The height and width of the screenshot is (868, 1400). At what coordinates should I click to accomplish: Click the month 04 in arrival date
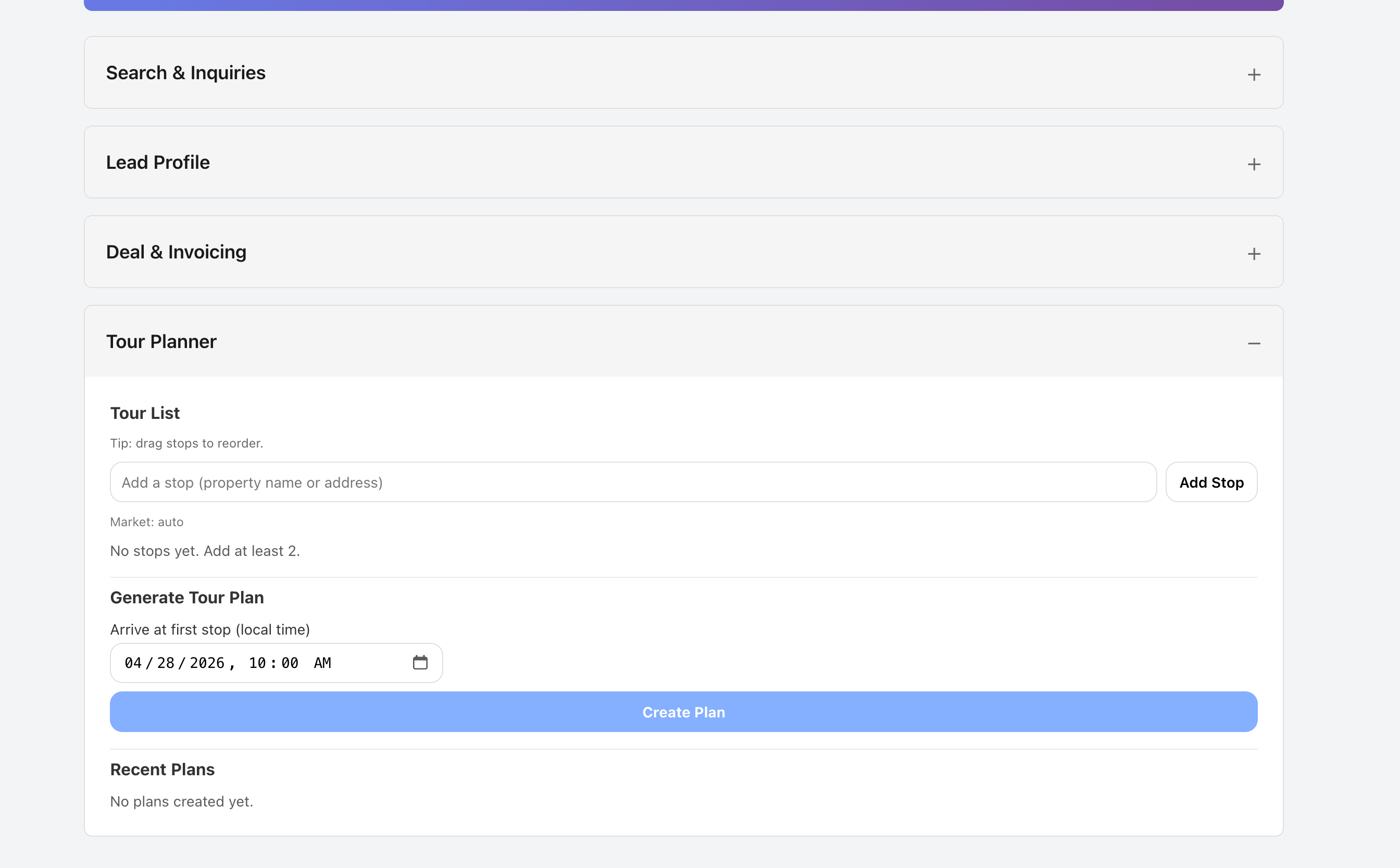click(133, 663)
